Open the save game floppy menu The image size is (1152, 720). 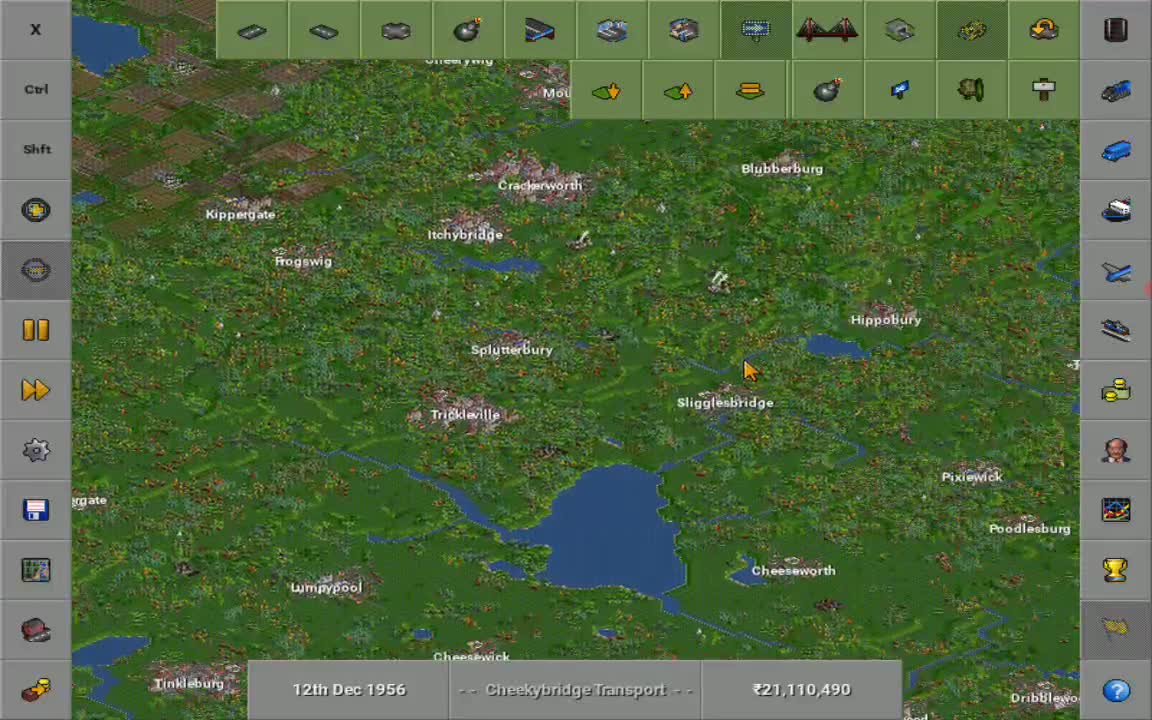[35, 510]
